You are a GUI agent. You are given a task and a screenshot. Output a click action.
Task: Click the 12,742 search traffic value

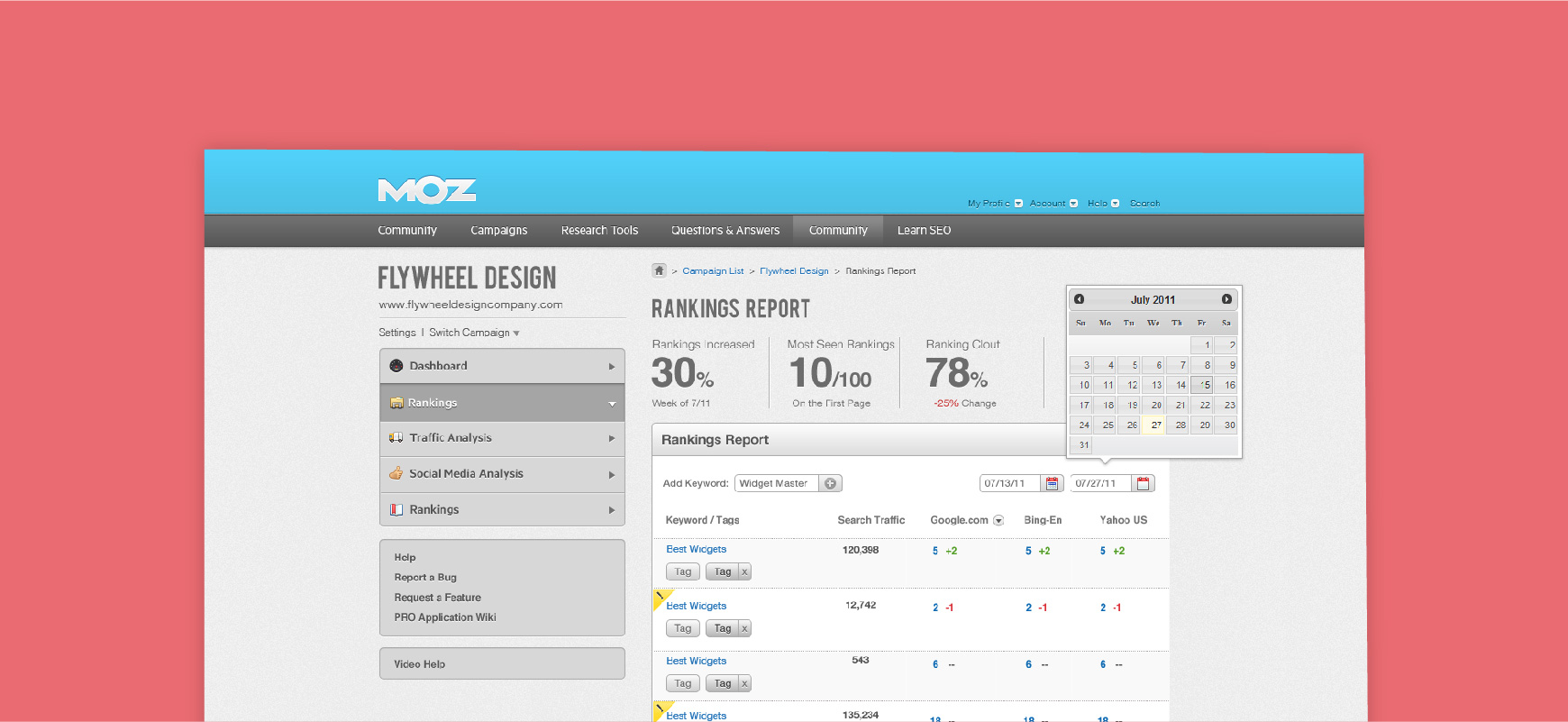pos(861,606)
